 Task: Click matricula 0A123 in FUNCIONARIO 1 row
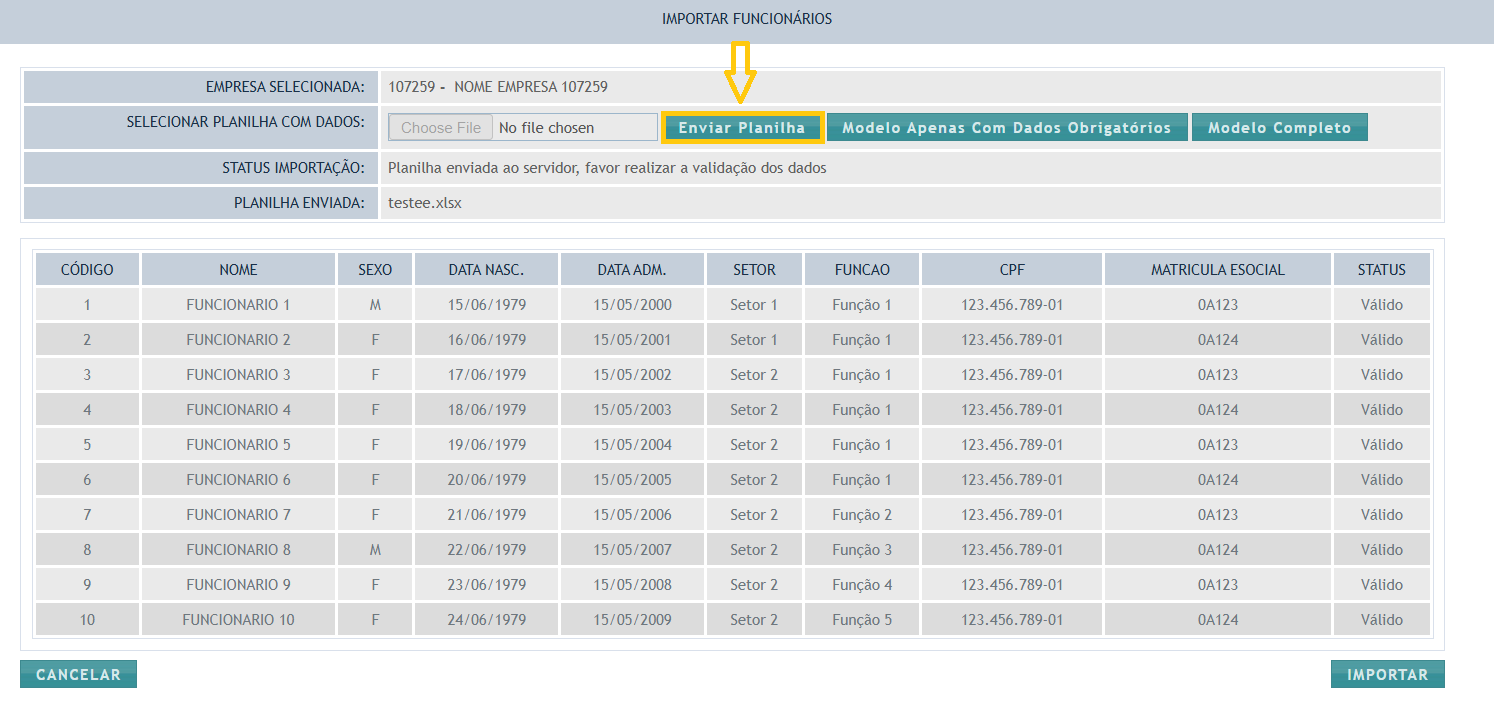tap(1218, 305)
